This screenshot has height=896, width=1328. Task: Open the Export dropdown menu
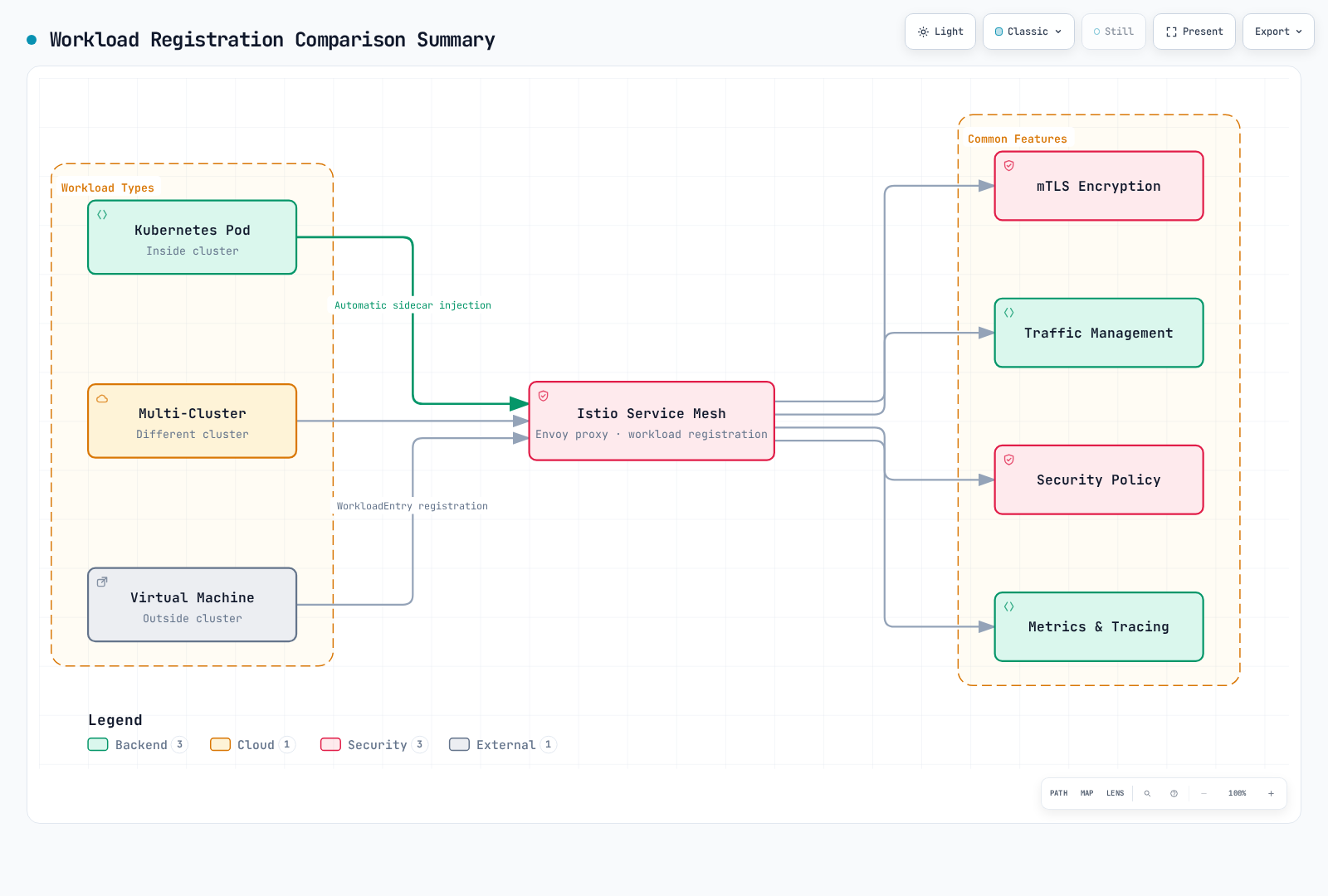[x=1278, y=32]
